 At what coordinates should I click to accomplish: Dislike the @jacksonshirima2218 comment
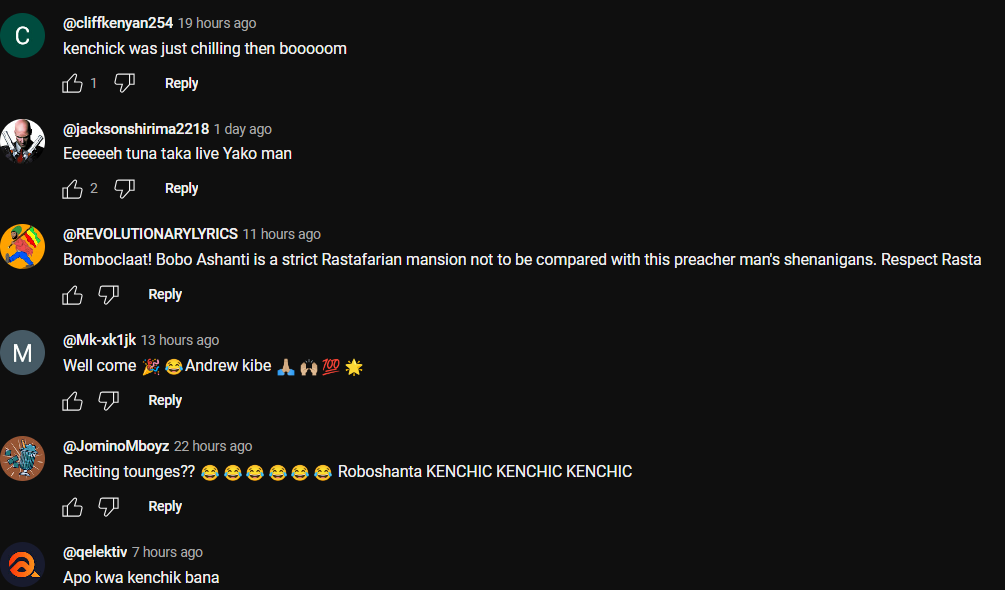point(124,189)
